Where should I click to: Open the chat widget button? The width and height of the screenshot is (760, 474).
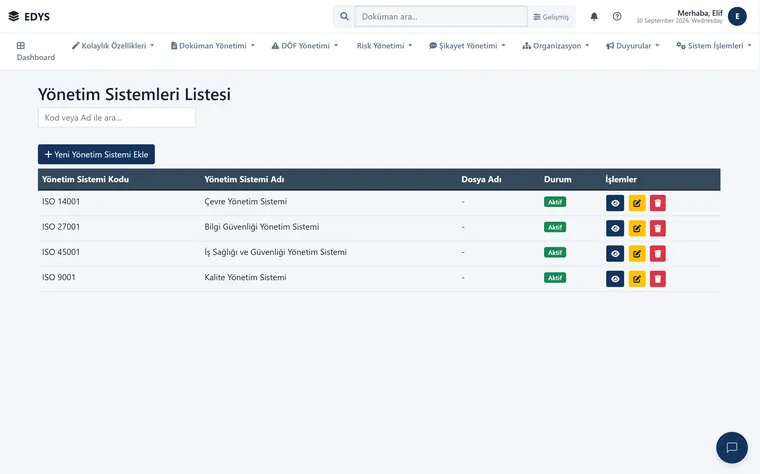(732, 447)
